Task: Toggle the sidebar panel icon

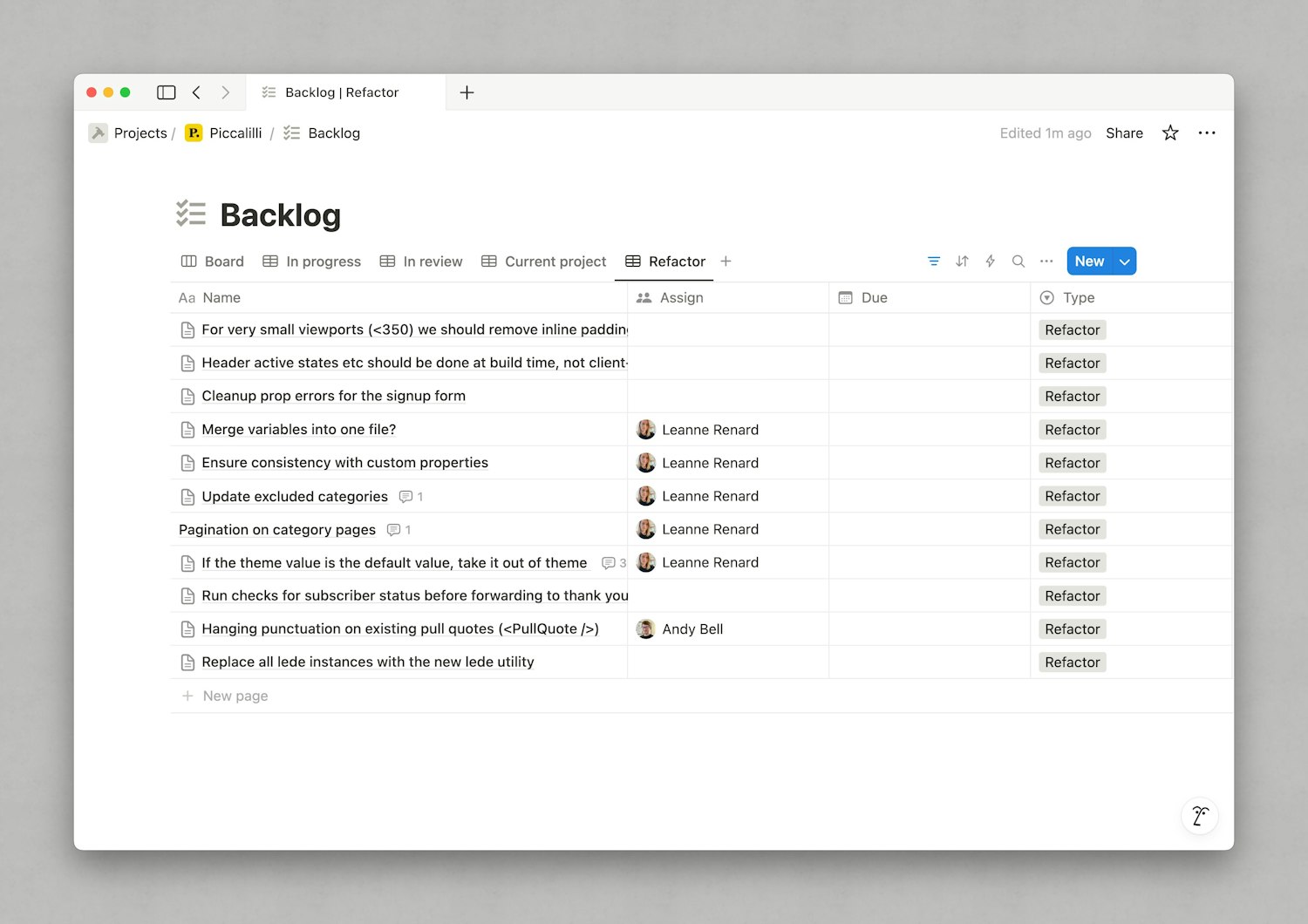Action: pyautogui.click(x=166, y=92)
